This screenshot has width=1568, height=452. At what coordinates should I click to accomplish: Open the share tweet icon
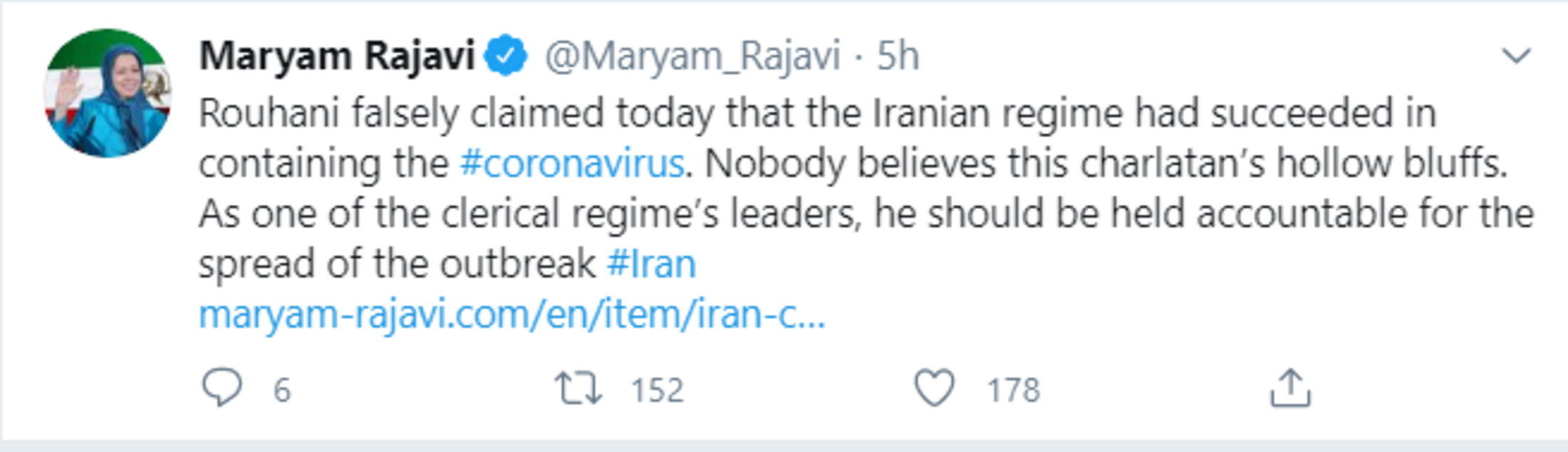tap(1290, 389)
